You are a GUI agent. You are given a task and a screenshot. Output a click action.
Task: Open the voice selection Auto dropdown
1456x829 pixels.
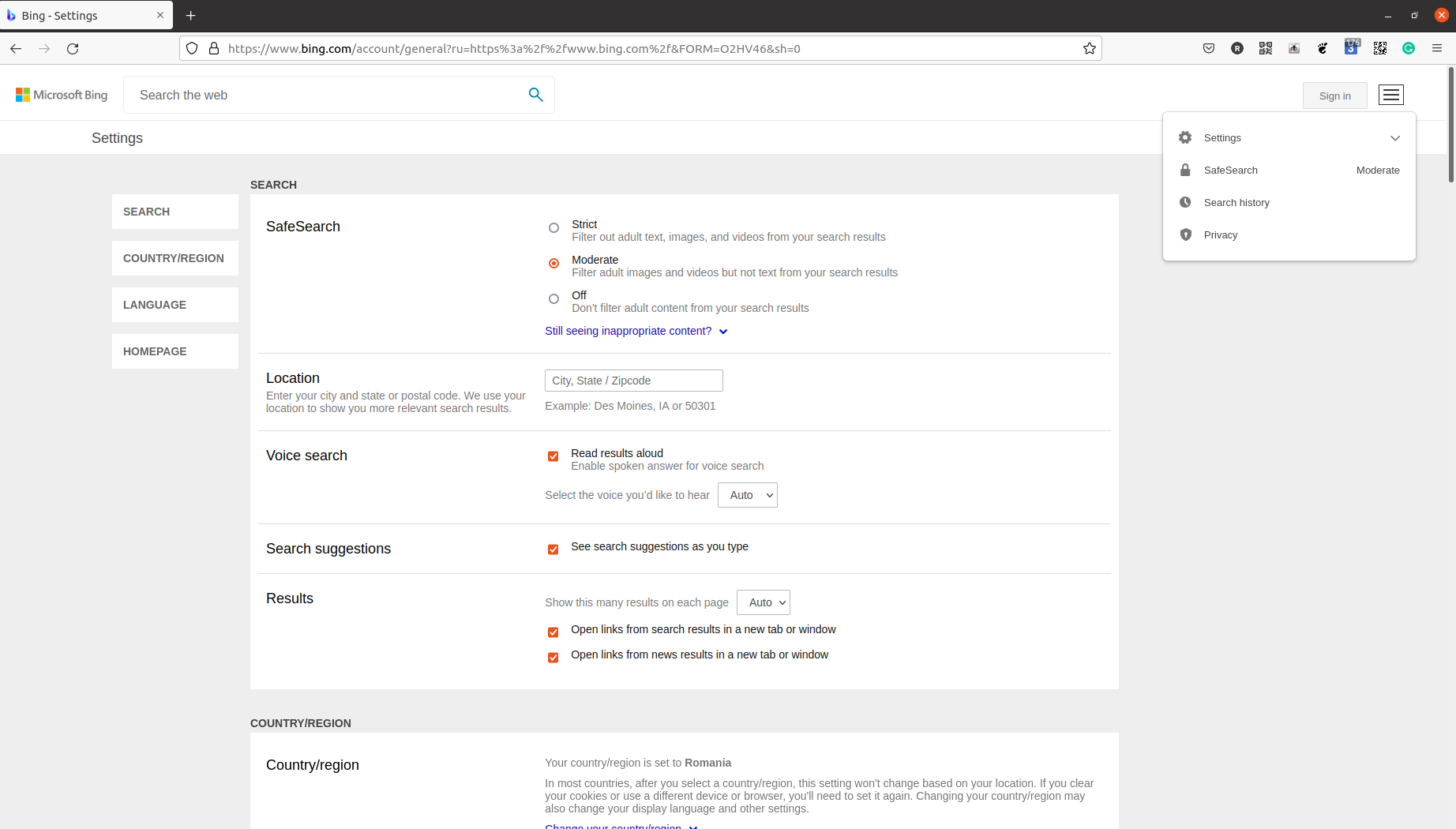click(747, 495)
